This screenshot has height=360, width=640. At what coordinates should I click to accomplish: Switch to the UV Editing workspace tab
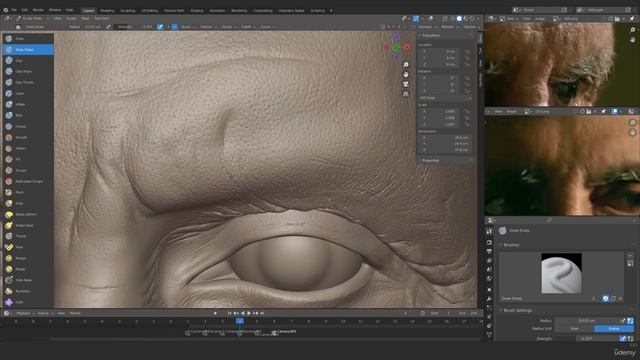[x=149, y=11]
